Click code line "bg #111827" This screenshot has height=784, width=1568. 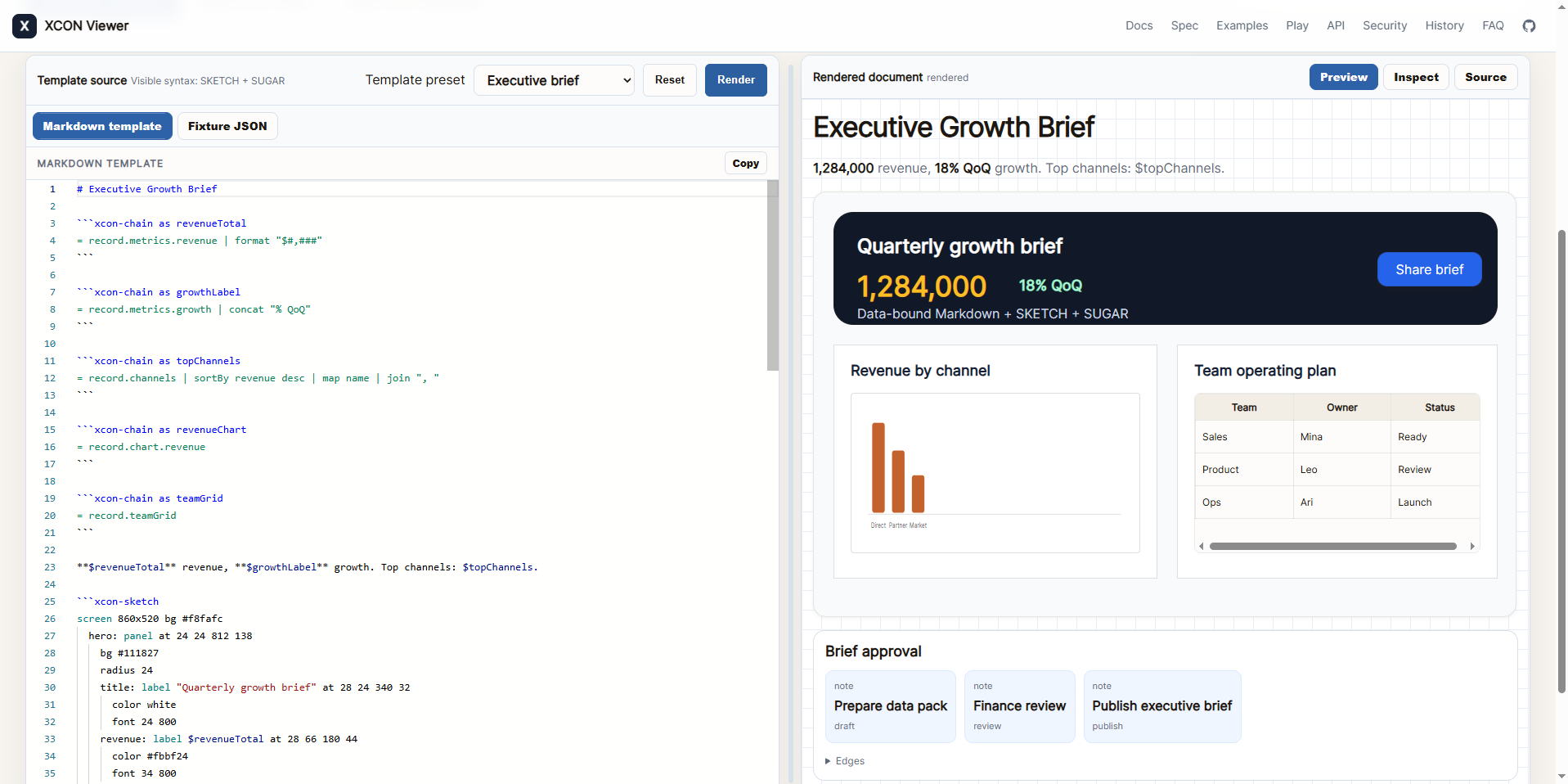(x=129, y=653)
